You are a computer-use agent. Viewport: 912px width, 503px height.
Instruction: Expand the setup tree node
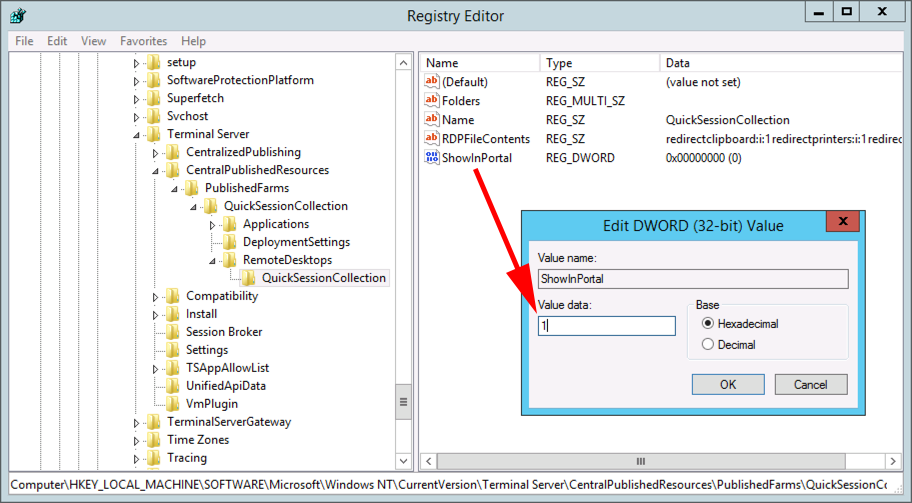[x=136, y=63]
